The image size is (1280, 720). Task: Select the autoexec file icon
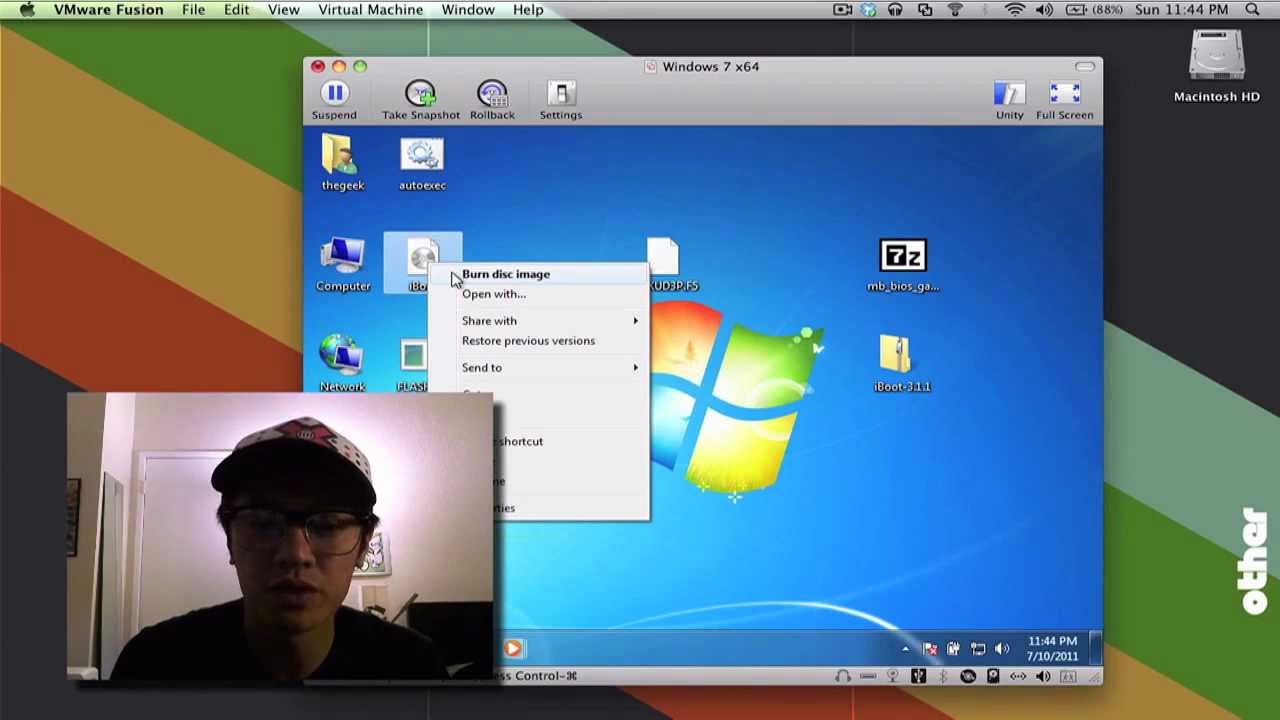[x=422, y=164]
